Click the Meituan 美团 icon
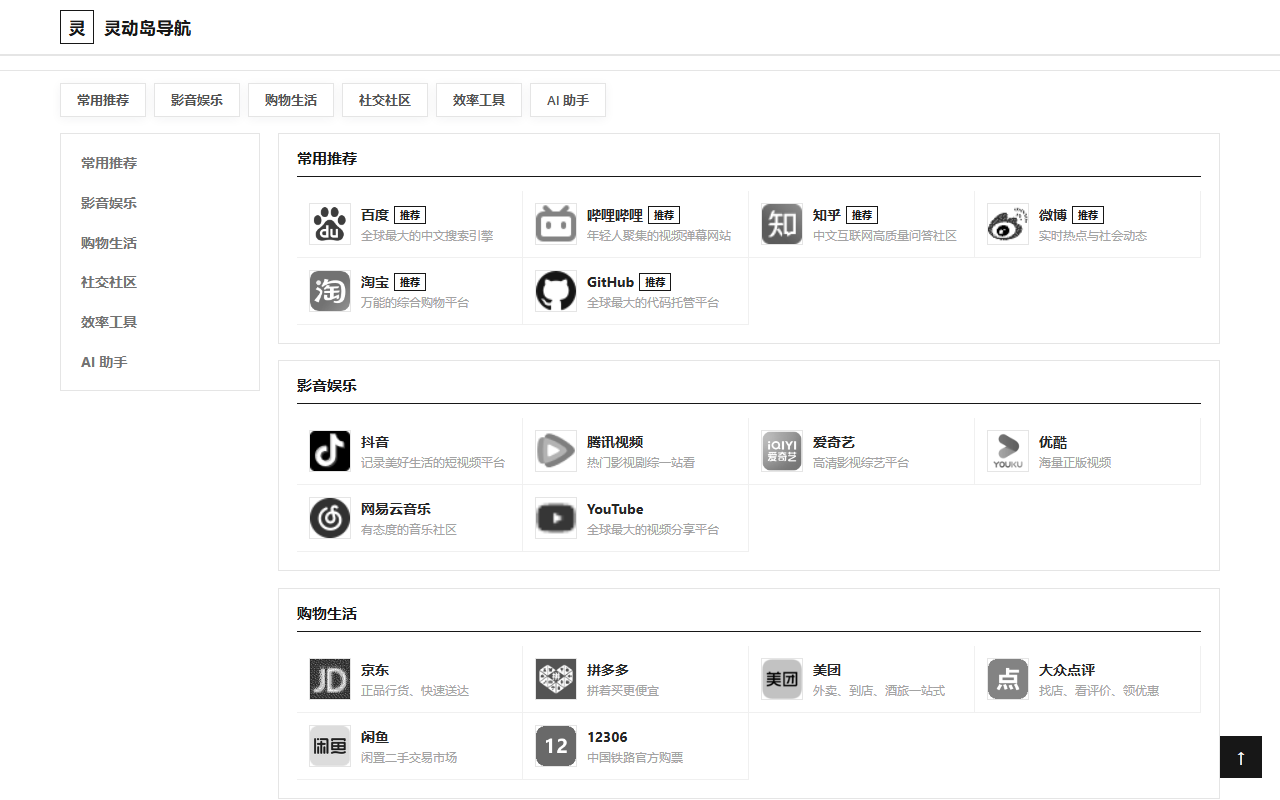 point(782,679)
